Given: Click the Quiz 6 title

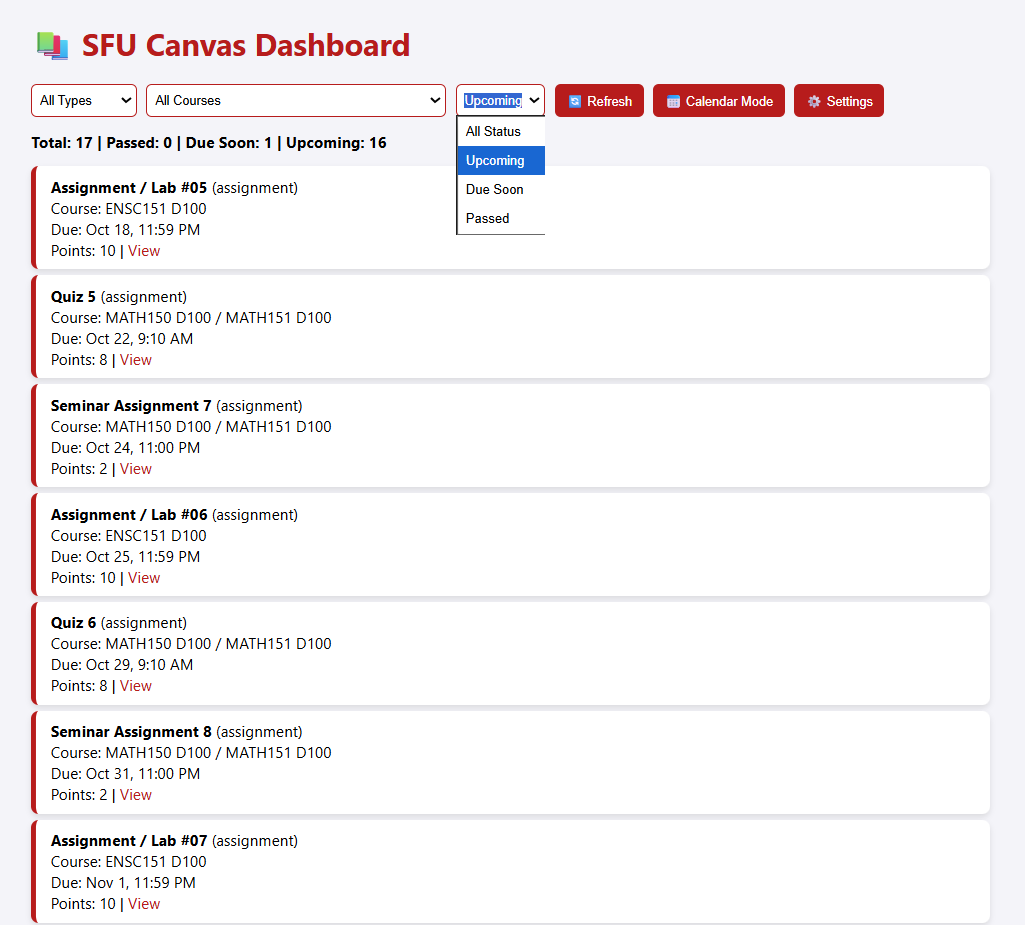Looking at the screenshot, I should pyautogui.click(x=73, y=623).
